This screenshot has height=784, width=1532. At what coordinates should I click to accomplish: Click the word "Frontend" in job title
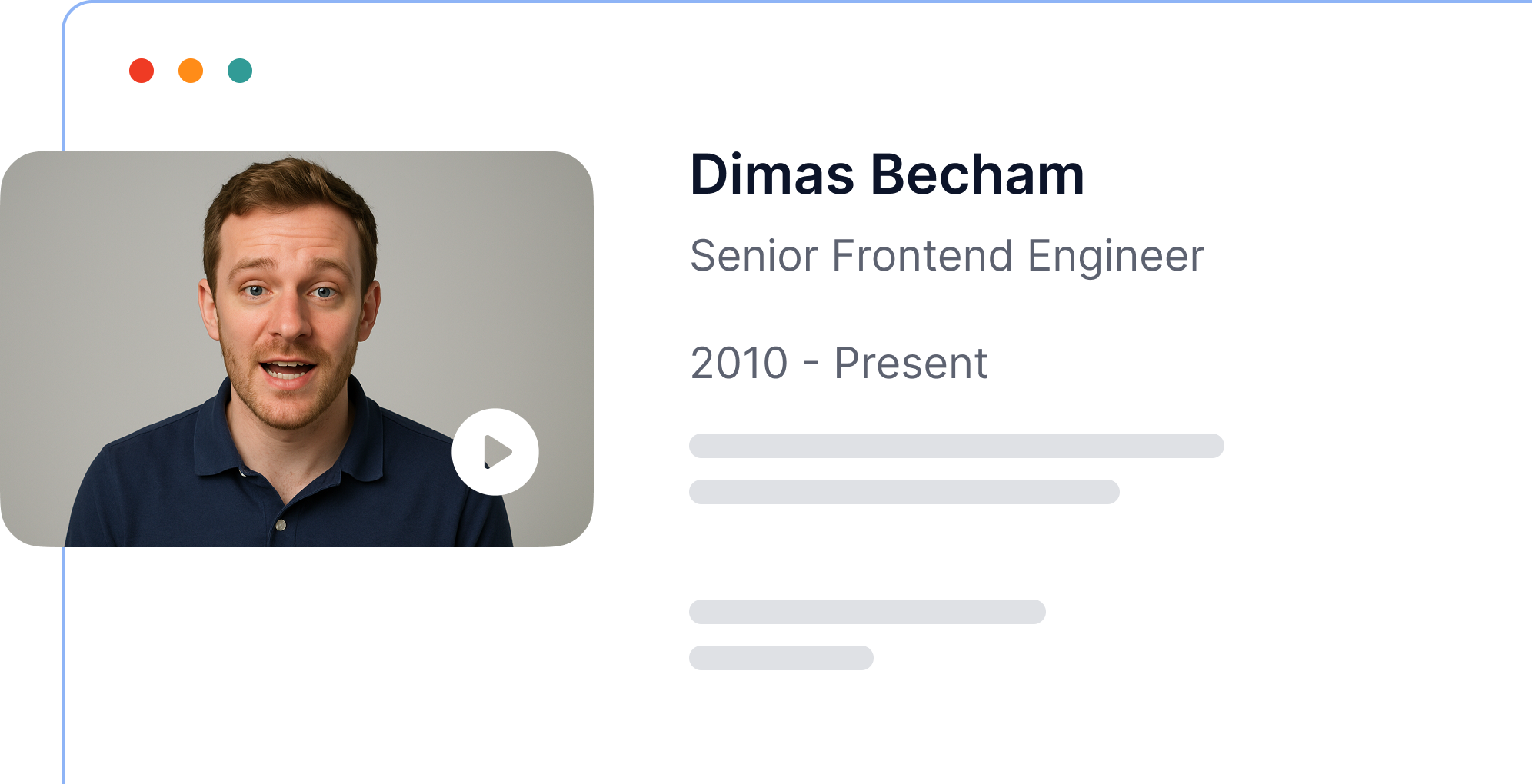click(x=921, y=256)
